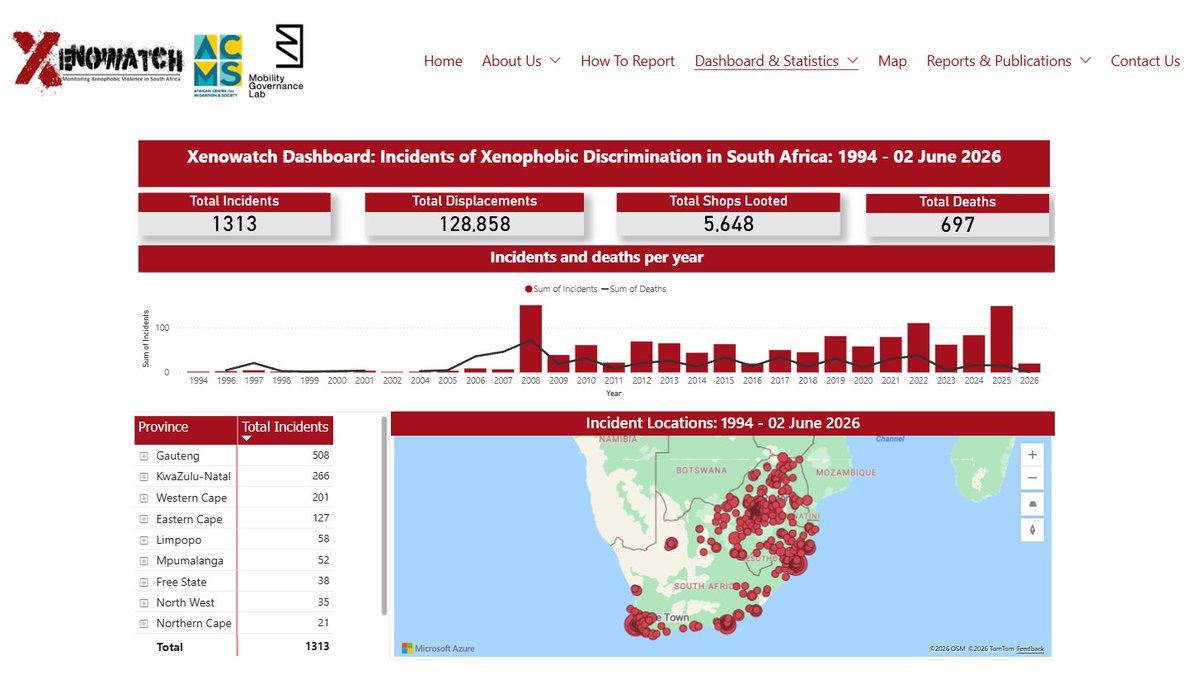
Task: Expand the KwaZulu-Natal province row
Action: pyautogui.click(x=144, y=477)
